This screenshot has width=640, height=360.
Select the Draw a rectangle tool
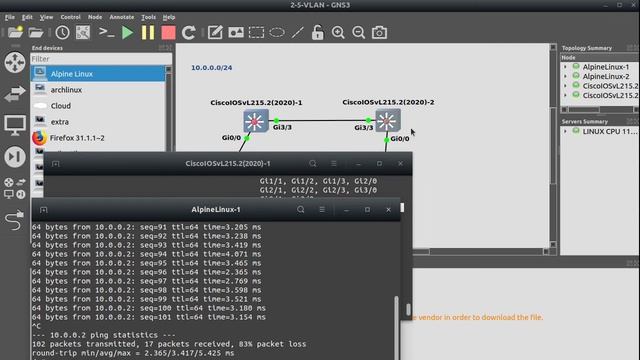(x=256, y=32)
